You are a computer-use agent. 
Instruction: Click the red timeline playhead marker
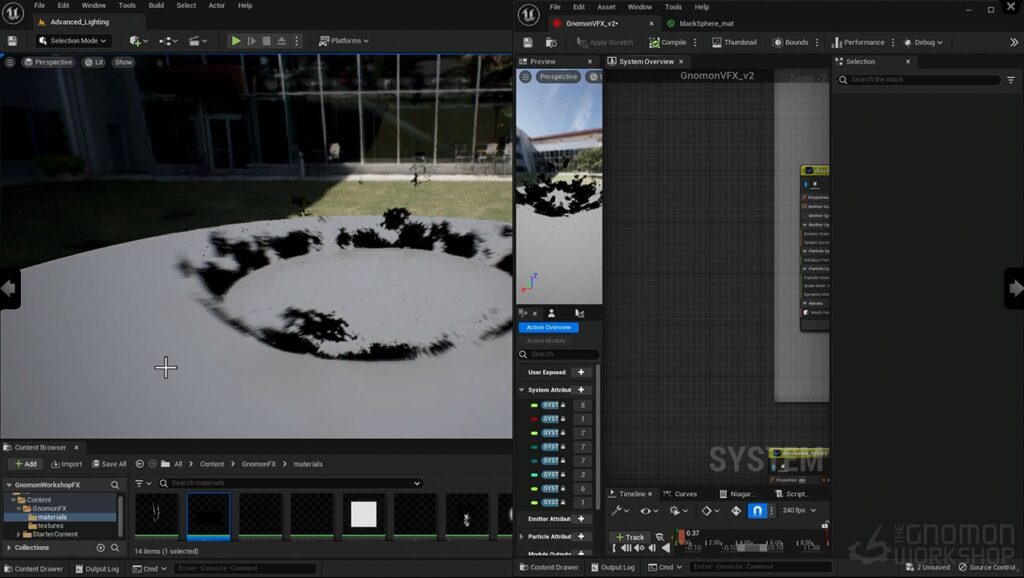[681, 537]
